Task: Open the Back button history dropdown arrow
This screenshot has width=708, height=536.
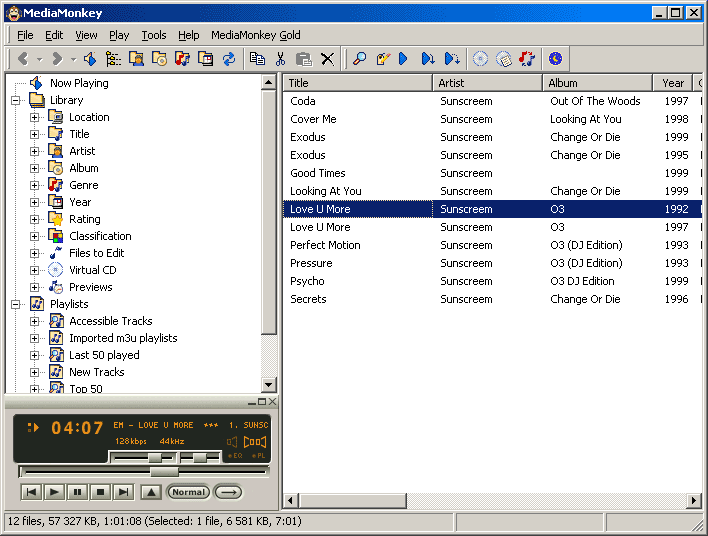Action: pyautogui.click(x=40, y=59)
